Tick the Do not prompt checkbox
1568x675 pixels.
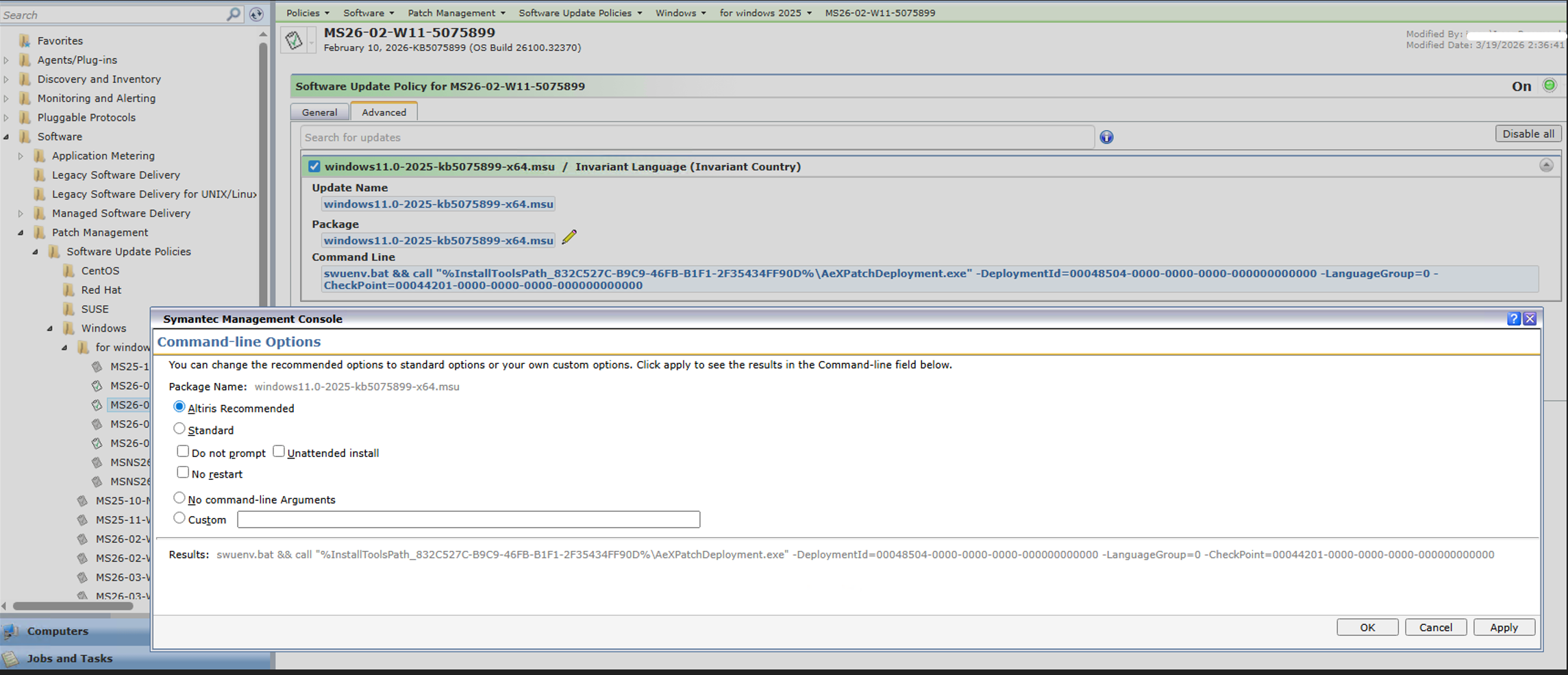pos(183,452)
